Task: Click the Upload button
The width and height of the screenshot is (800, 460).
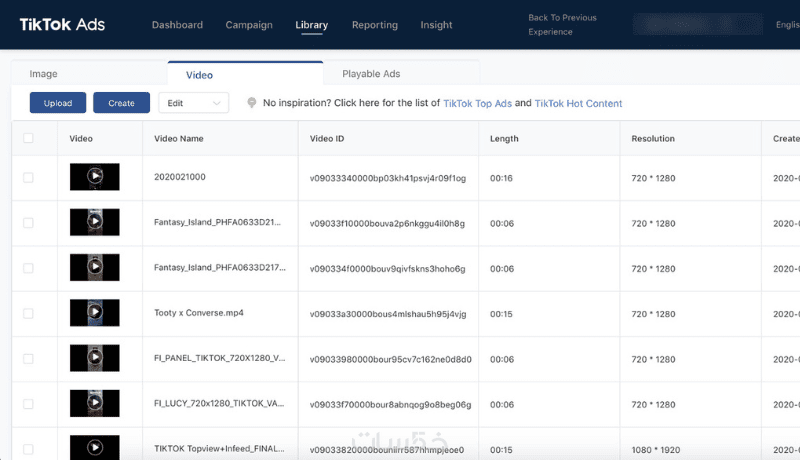Action: 58,103
